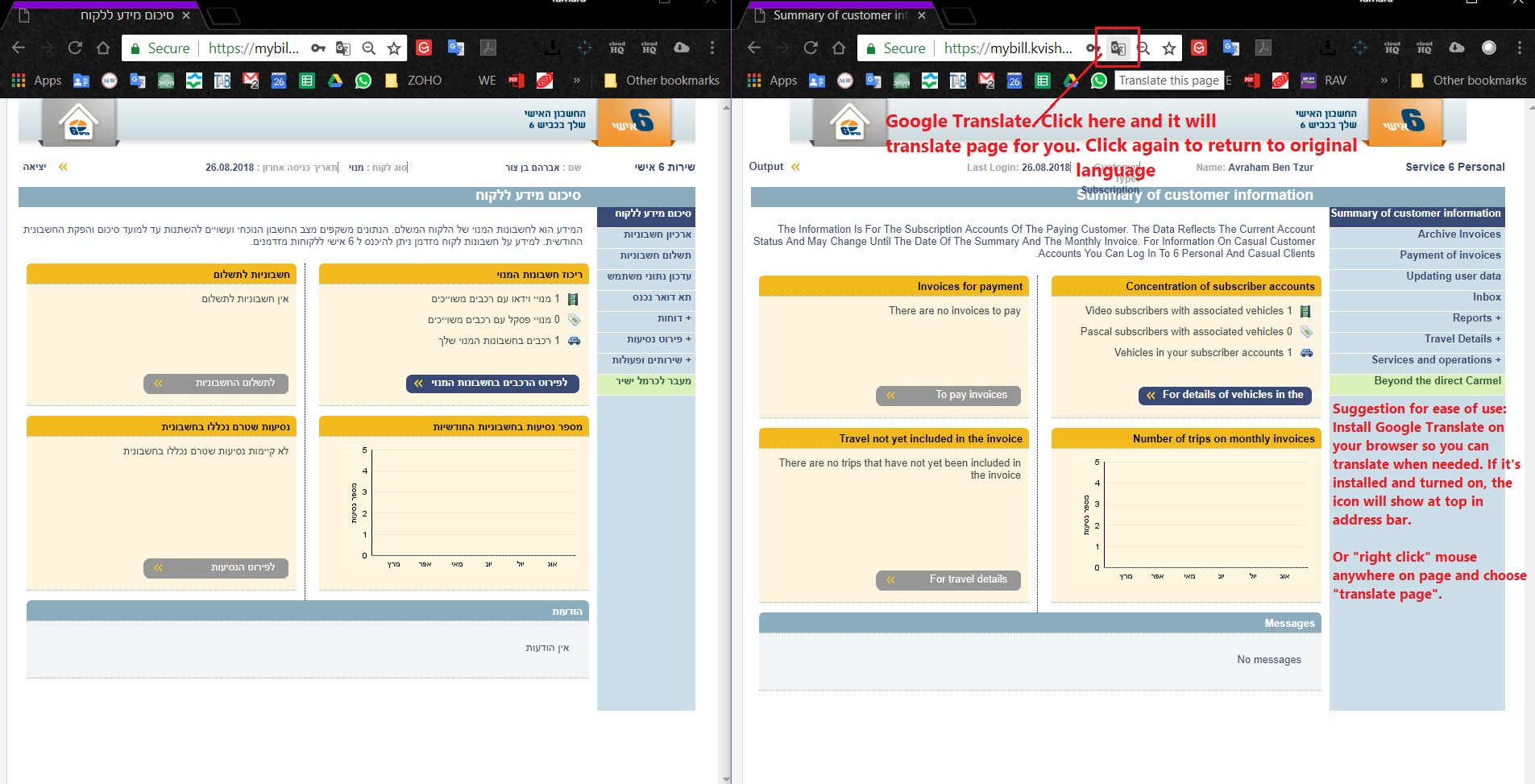Click the 'For travel details' button

click(x=948, y=579)
